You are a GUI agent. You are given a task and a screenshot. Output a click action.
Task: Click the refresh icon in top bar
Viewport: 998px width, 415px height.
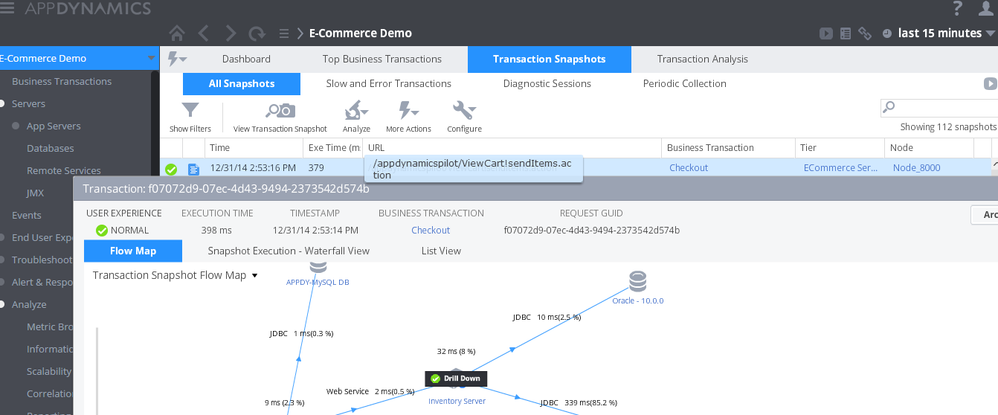coord(258,33)
